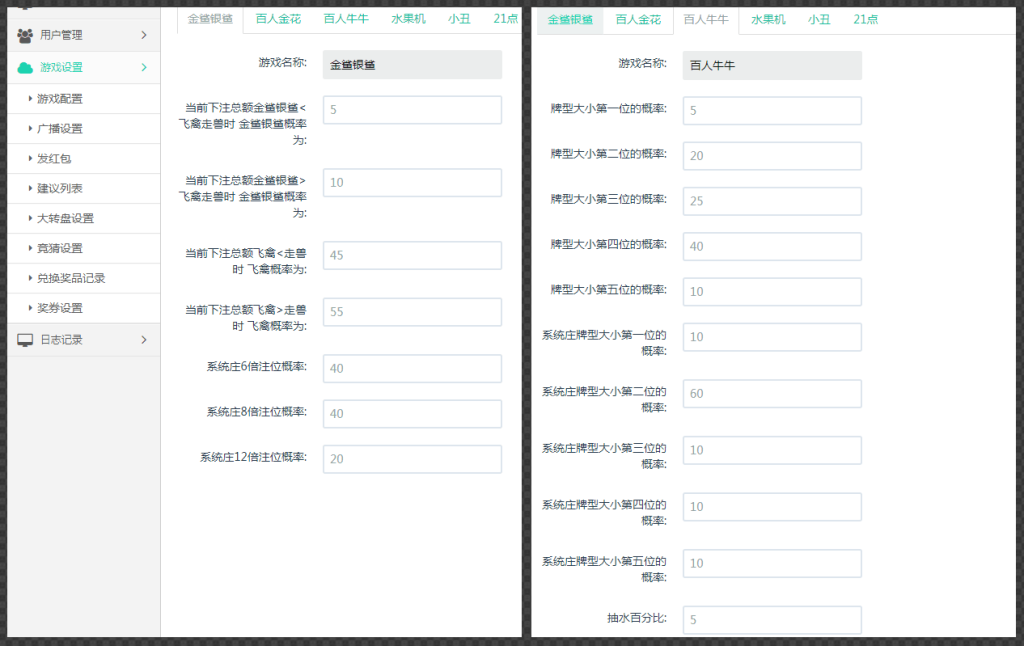
Task: Click the 系统庄12倍注压概率 input field
Action: (x=412, y=458)
